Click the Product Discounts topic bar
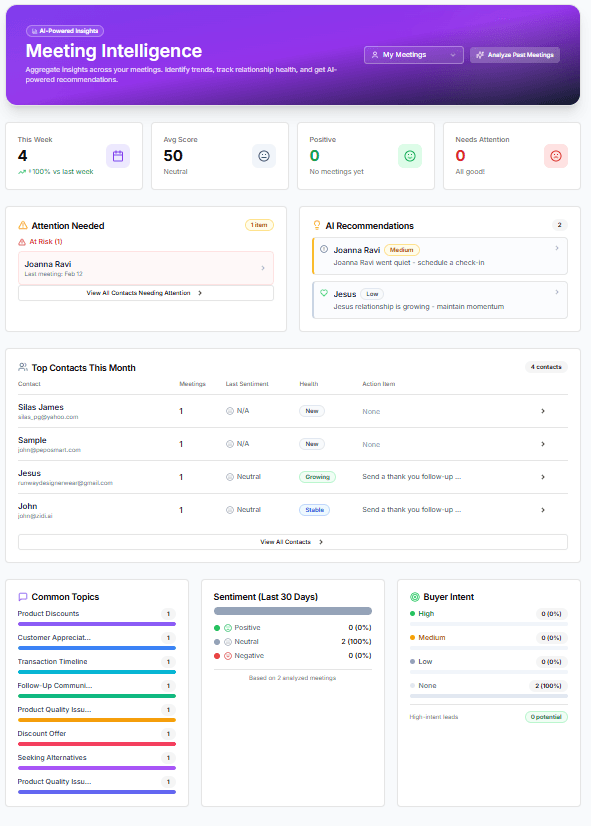591x826 pixels. 97,624
